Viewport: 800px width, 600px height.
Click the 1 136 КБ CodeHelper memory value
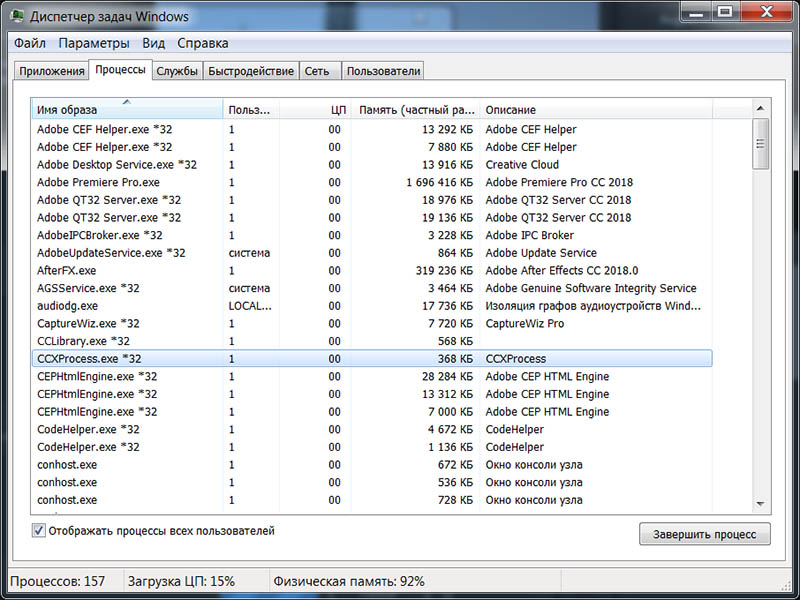451,447
